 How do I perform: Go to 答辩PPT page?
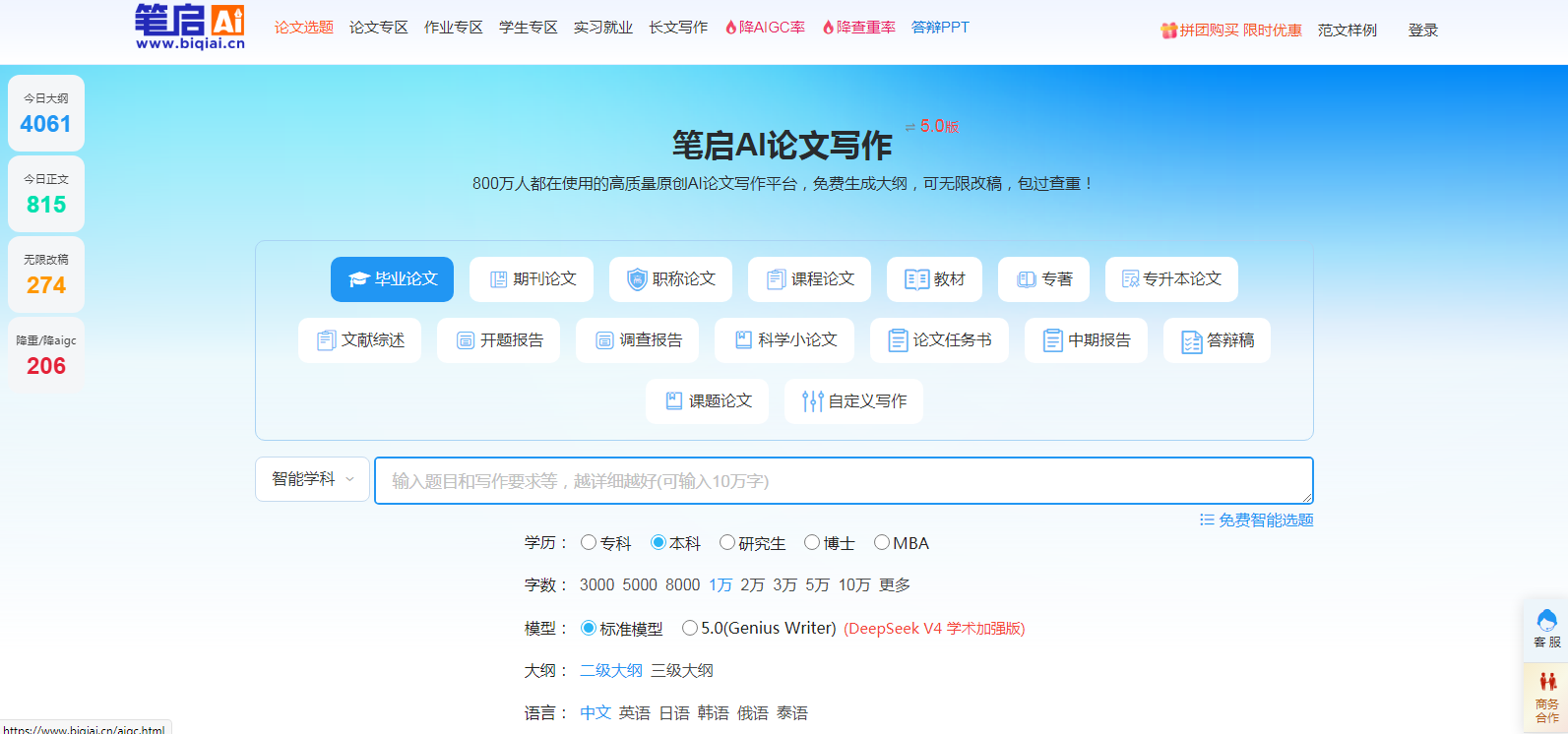(940, 28)
